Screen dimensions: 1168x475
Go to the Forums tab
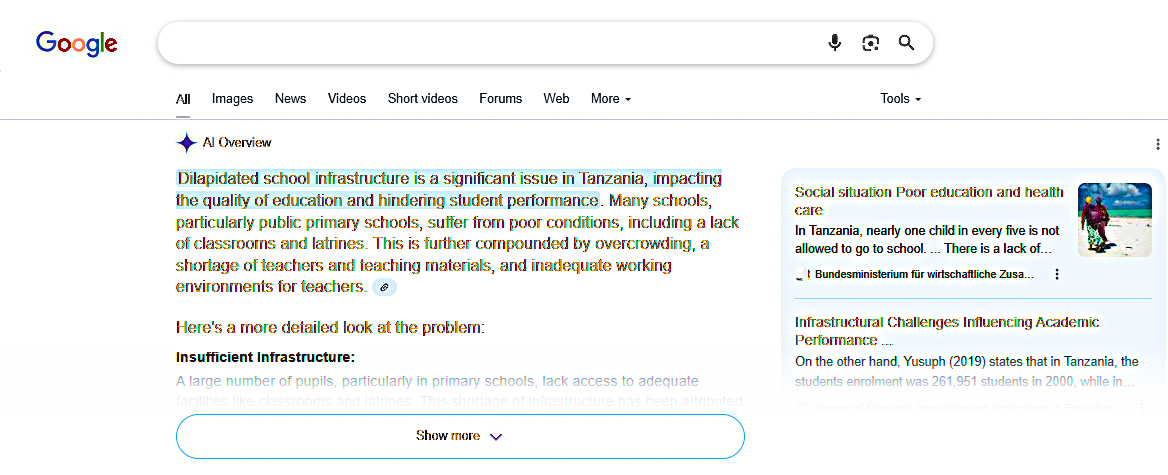pyautogui.click(x=500, y=99)
